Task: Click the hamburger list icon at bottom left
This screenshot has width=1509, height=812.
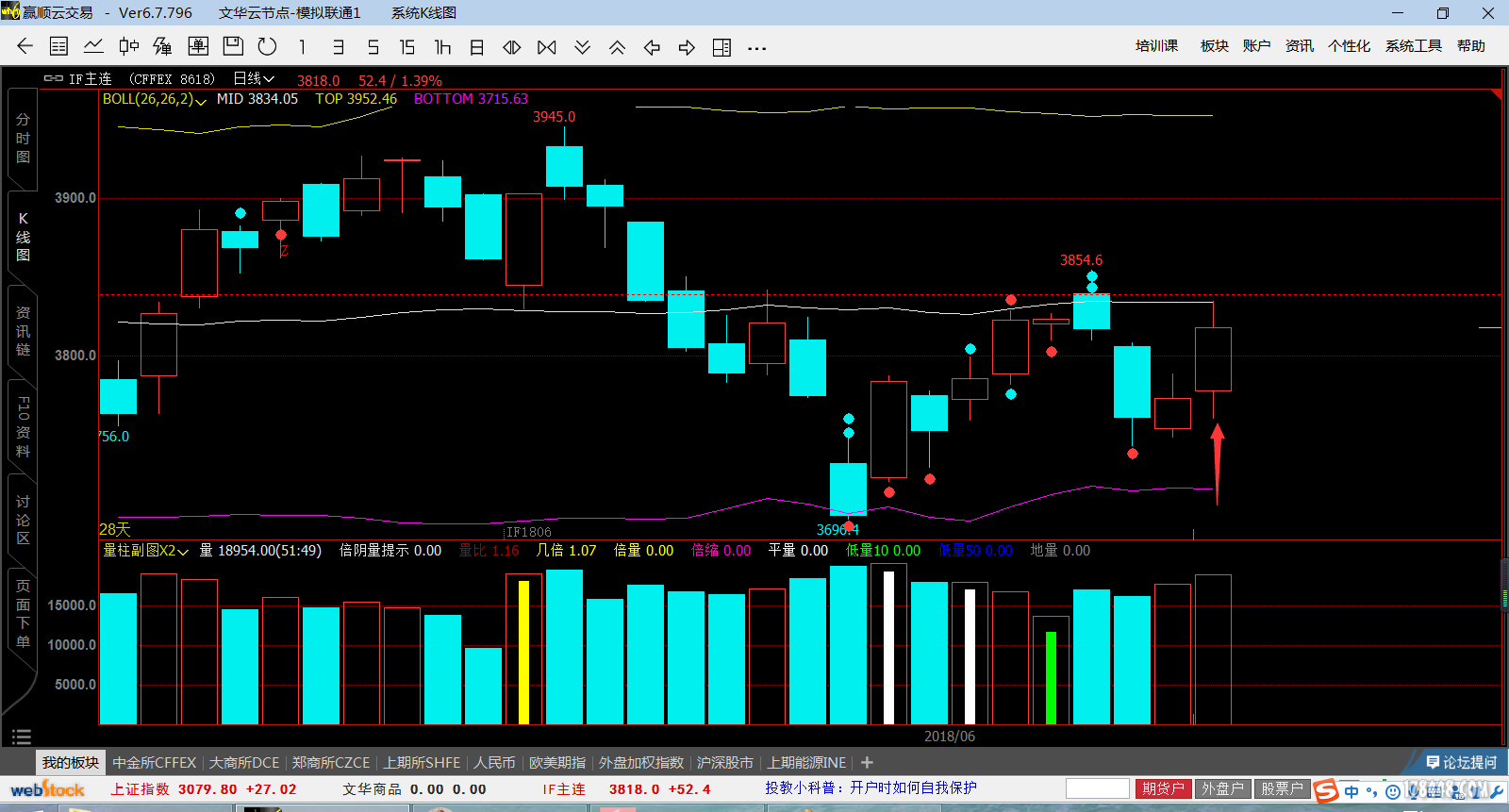Action: point(22,737)
